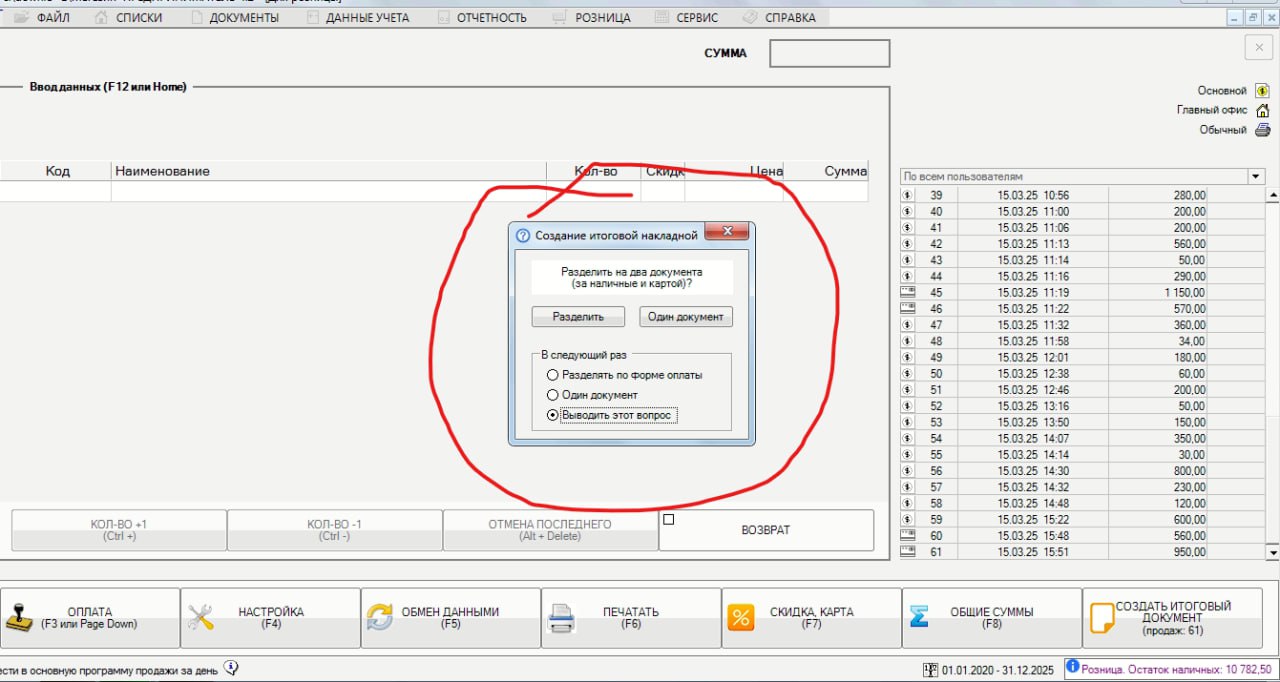Click the coin stamp icon on Оплата button
The height and width of the screenshot is (682, 1280).
(20, 617)
